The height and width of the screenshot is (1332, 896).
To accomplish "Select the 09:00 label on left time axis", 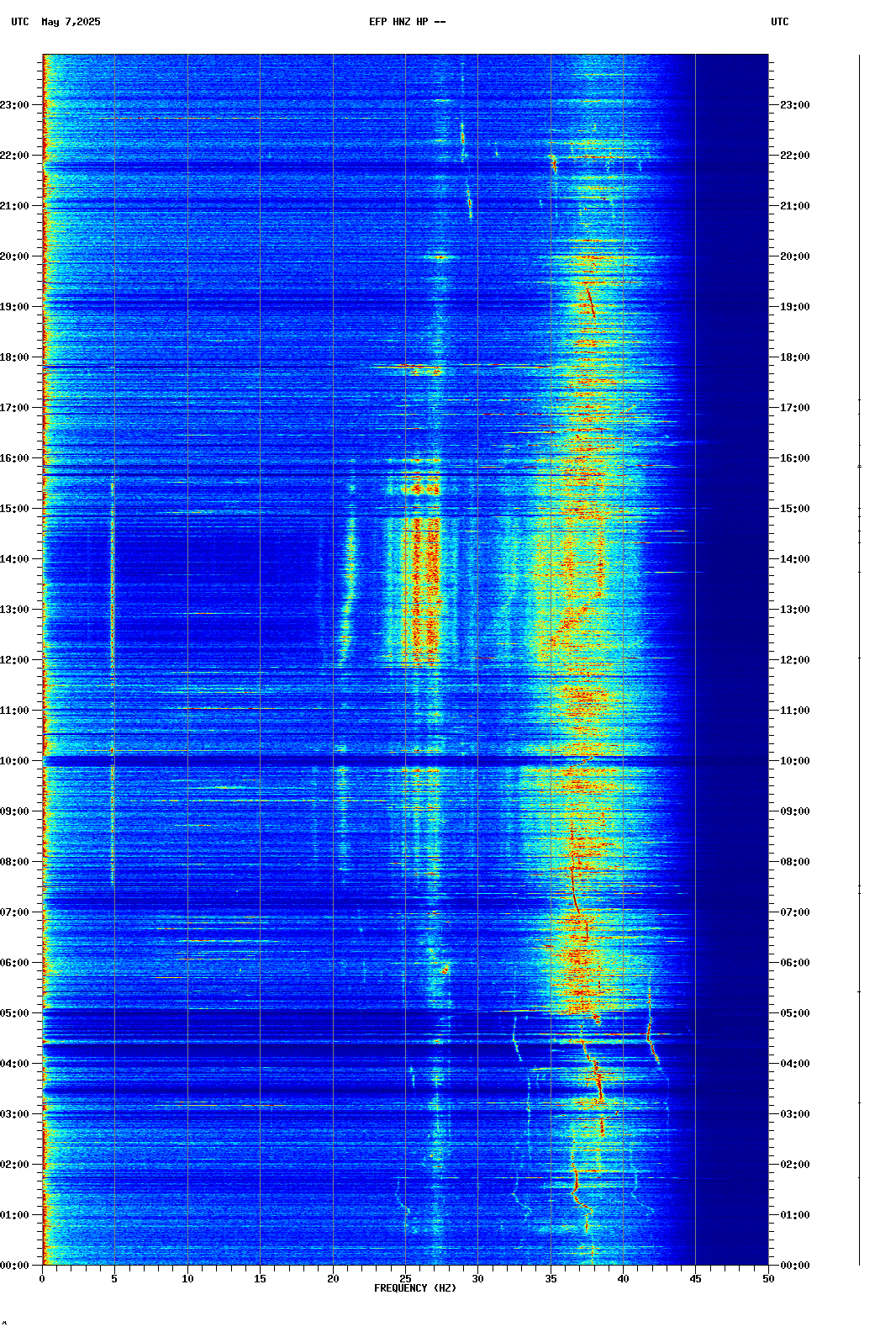I will click(x=14, y=811).
